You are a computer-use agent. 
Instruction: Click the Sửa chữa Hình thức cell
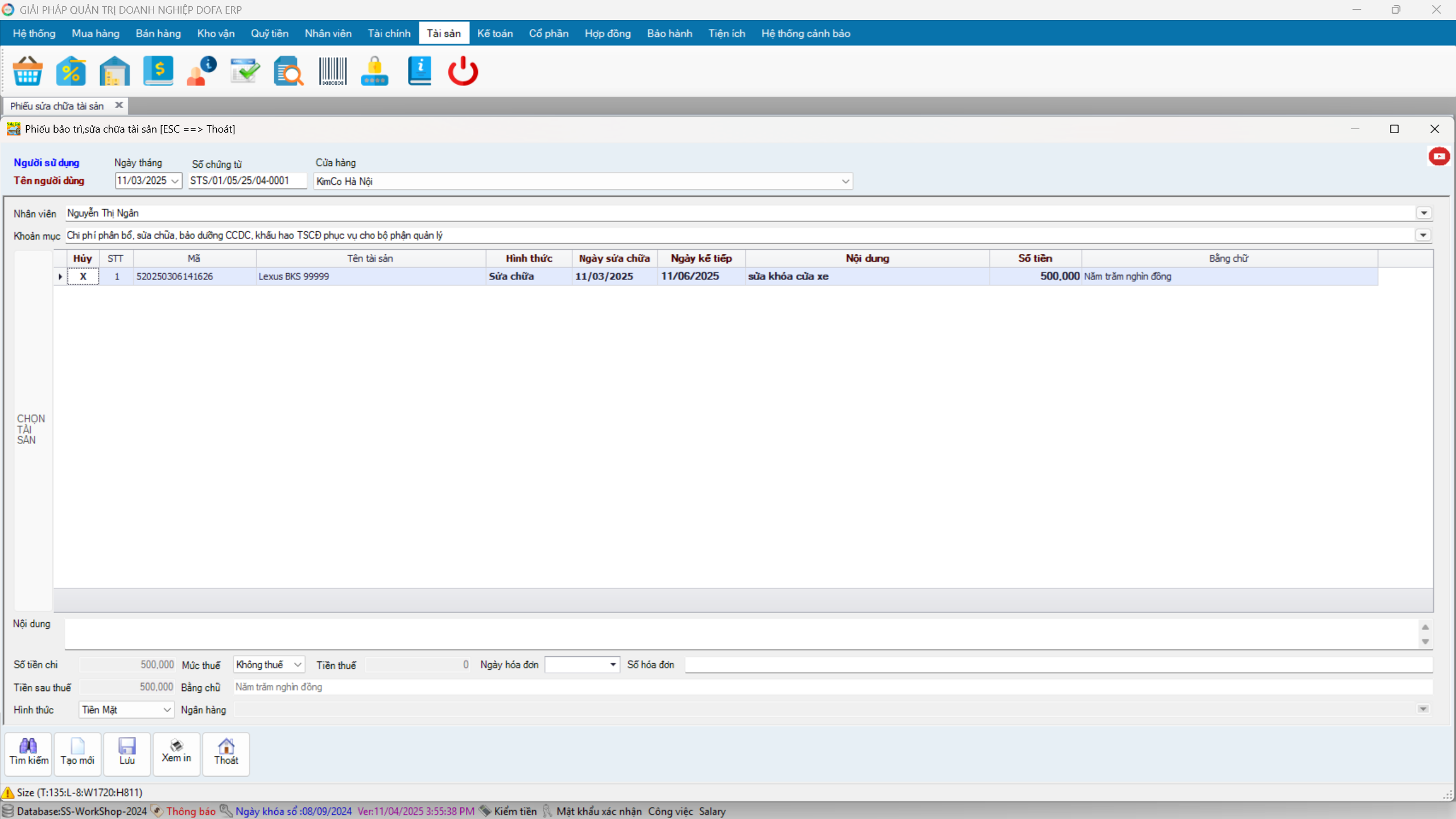pos(529,276)
